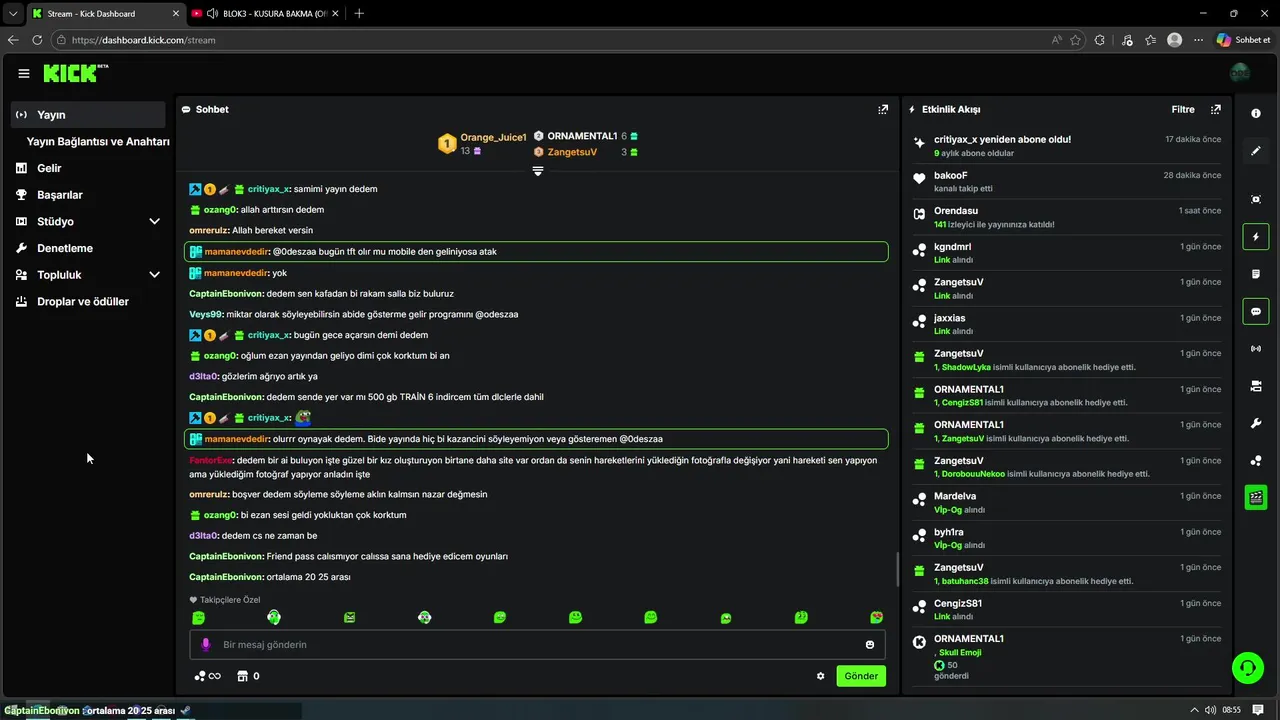Open the Başarılar page
Image resolution: width=1280 pixels, height=720 pixels.
60,195
